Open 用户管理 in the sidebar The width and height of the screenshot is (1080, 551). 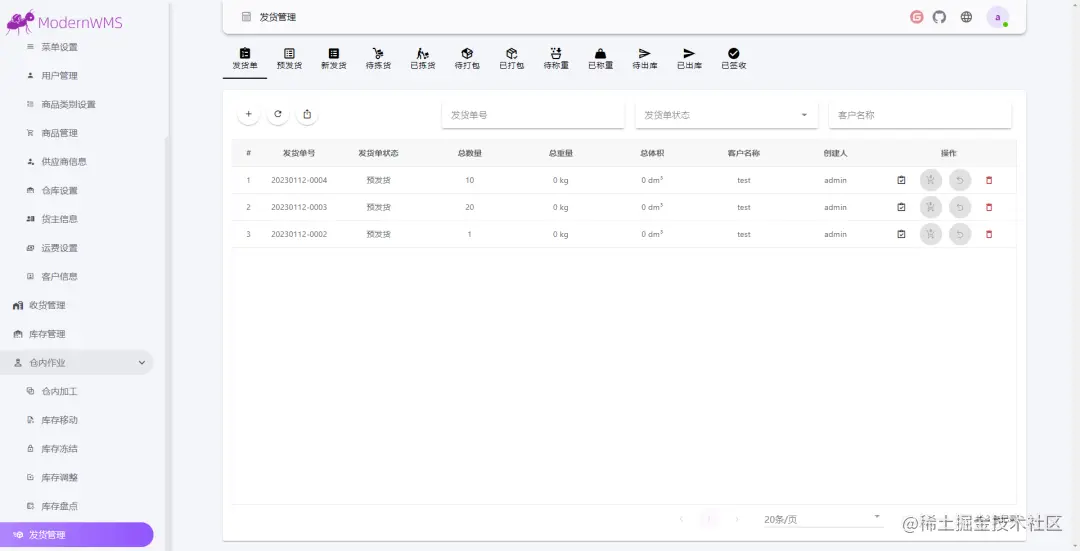click(59, 76)
